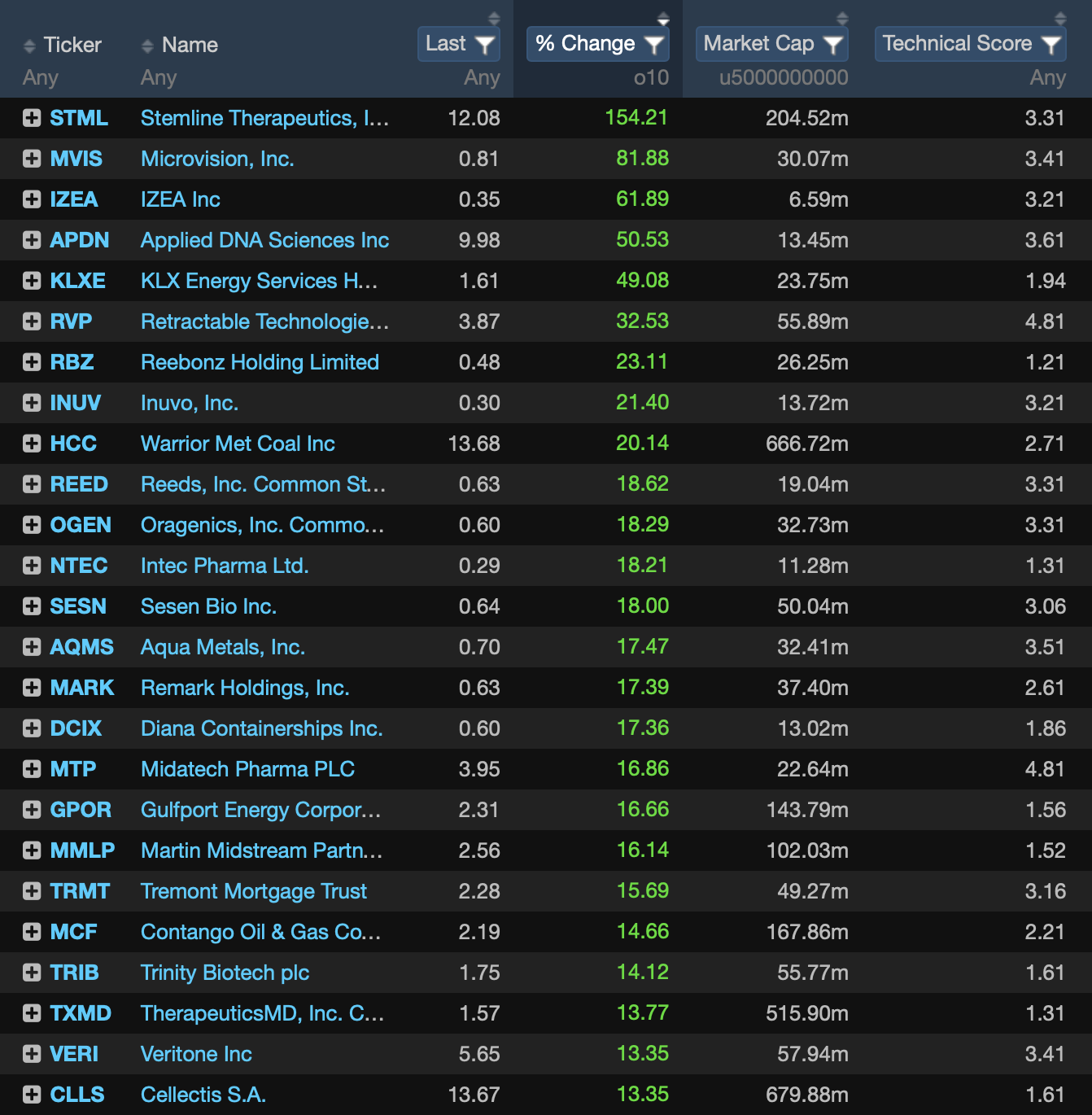Screen dimensions: 1092x1115
Task: Expand the HCC row plus icon
Action: pos(32,444)
